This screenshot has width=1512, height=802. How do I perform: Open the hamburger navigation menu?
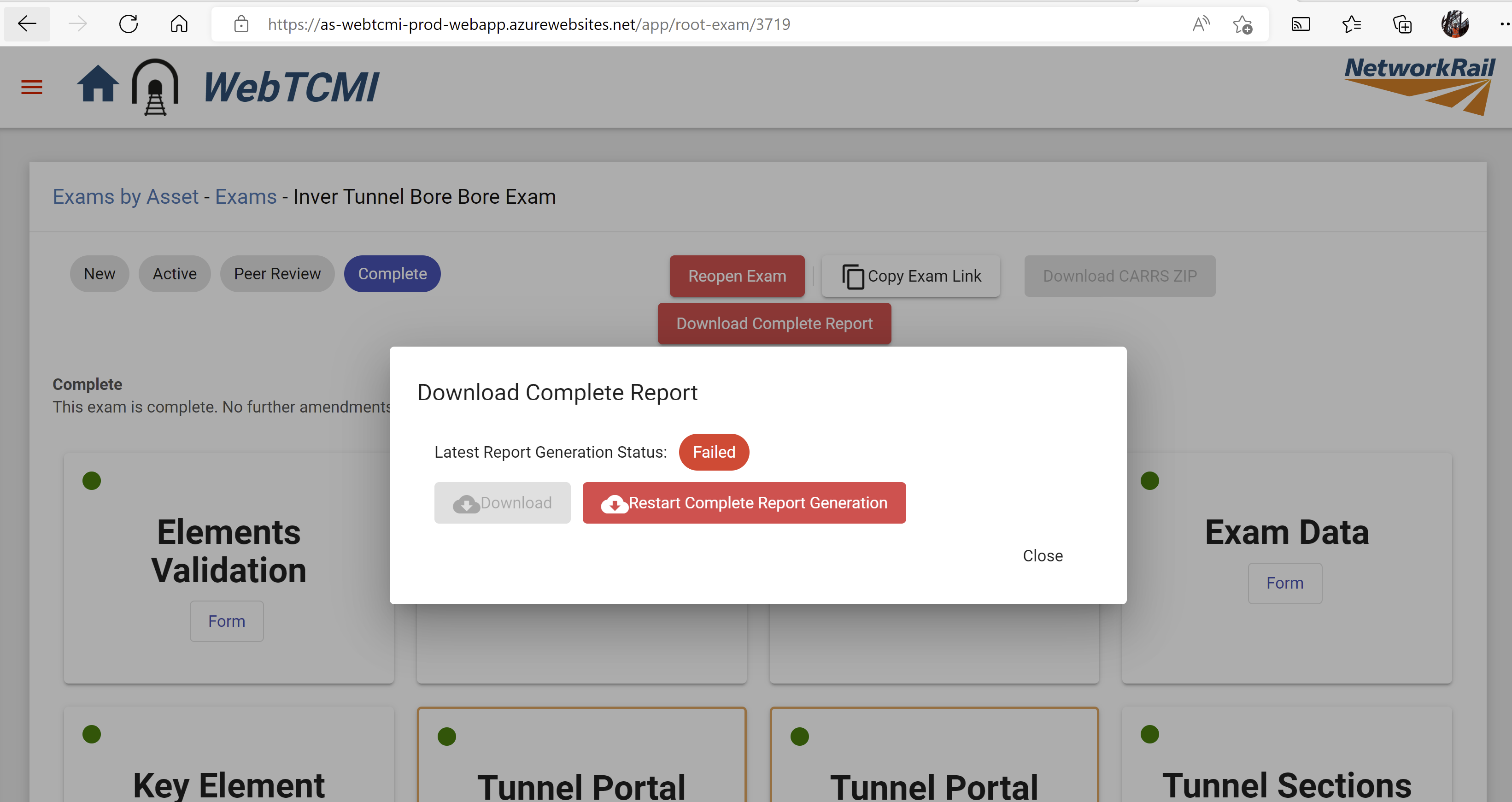click(32, 87)
